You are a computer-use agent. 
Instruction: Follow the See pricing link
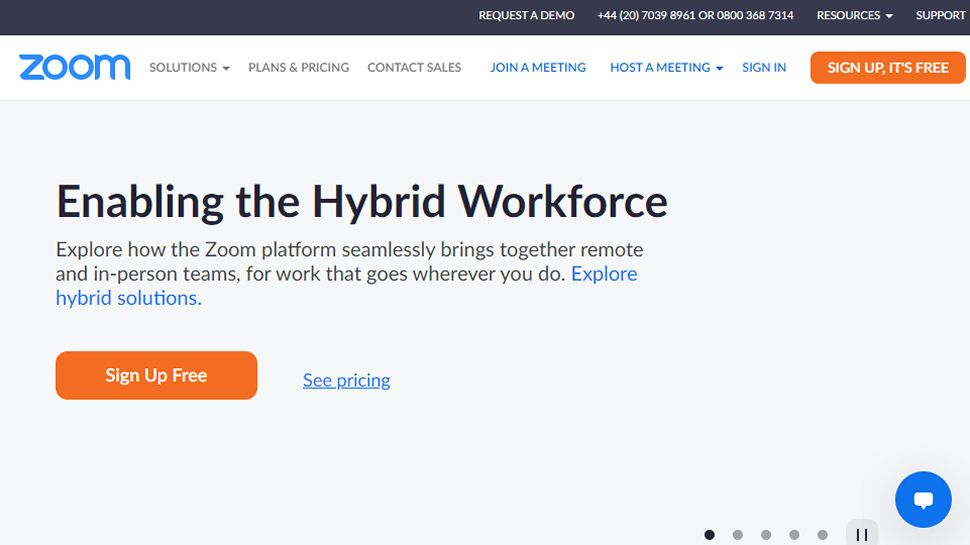coord(346,380)
